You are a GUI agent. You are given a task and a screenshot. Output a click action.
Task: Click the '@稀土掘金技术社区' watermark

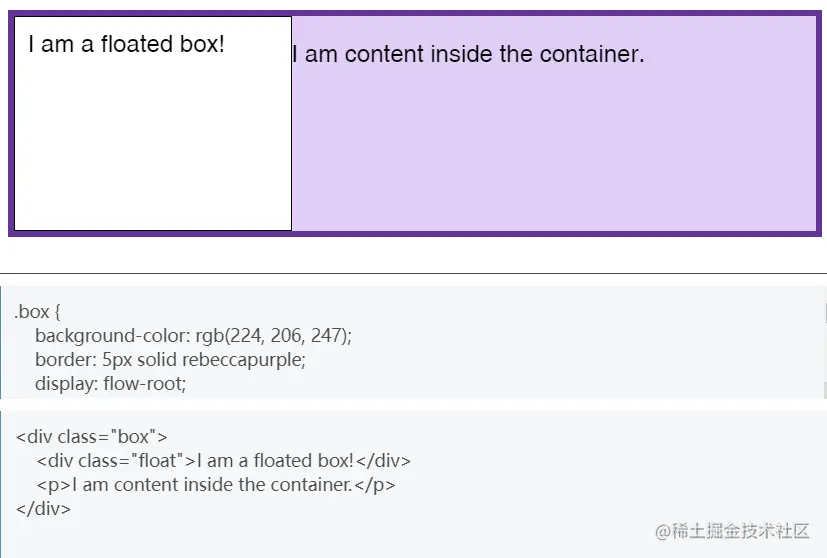pyautogui.click(x=731, y=531)
